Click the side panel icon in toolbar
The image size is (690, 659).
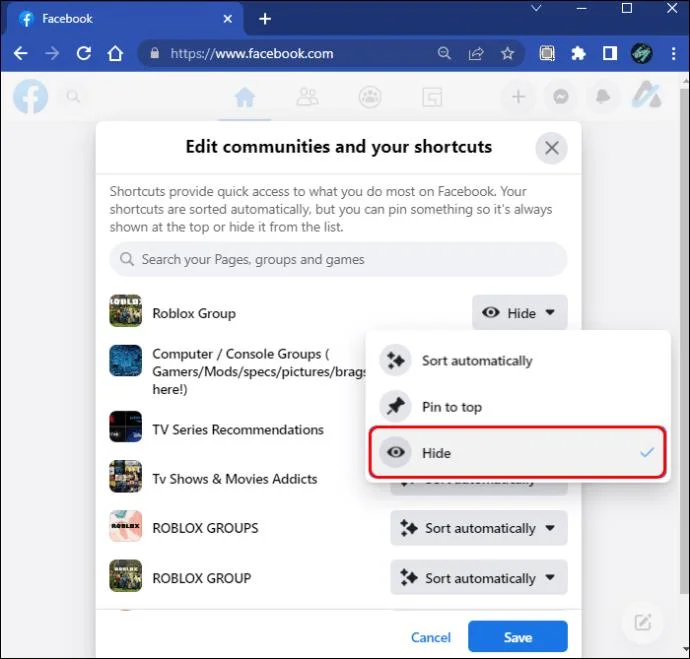pyautogui.click(x=610, y=54)
